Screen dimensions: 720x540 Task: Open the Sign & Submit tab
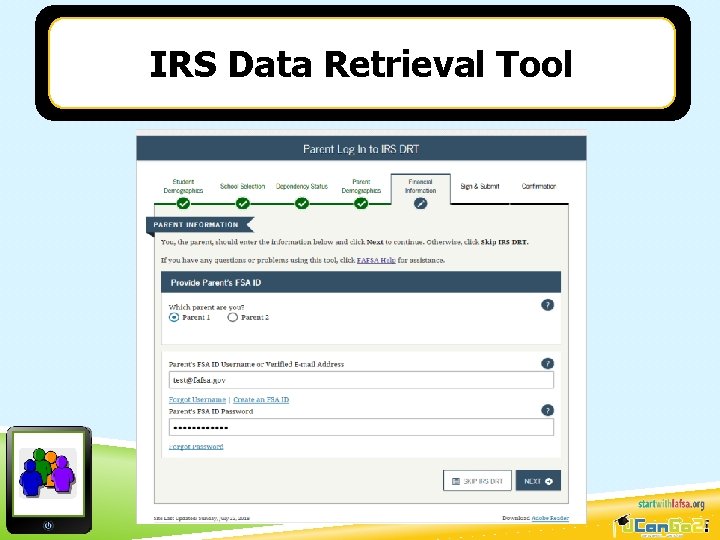pyautogui.click(x=480, y=186)
